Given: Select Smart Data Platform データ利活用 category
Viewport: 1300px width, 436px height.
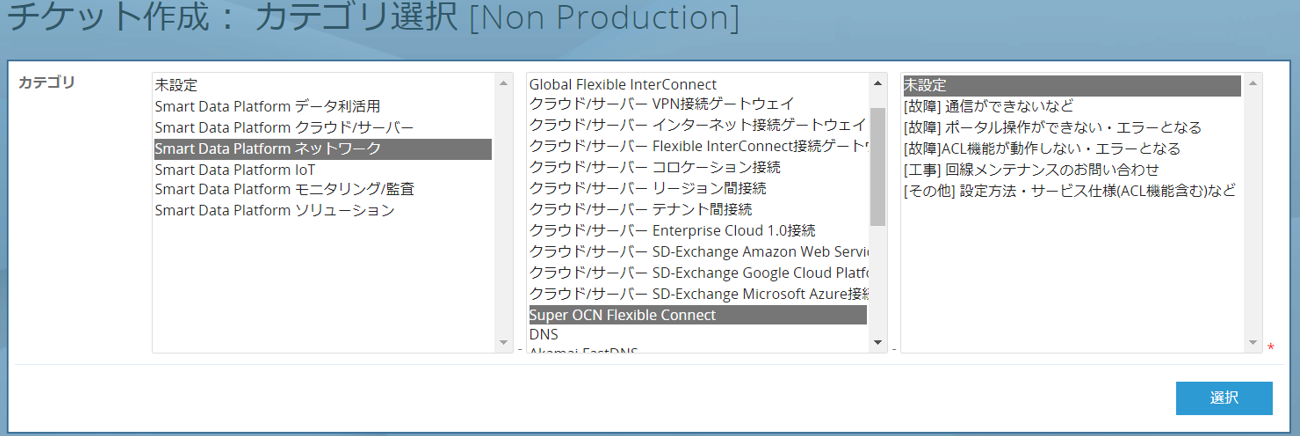Looking at the screenshot, I should point(267,106).
